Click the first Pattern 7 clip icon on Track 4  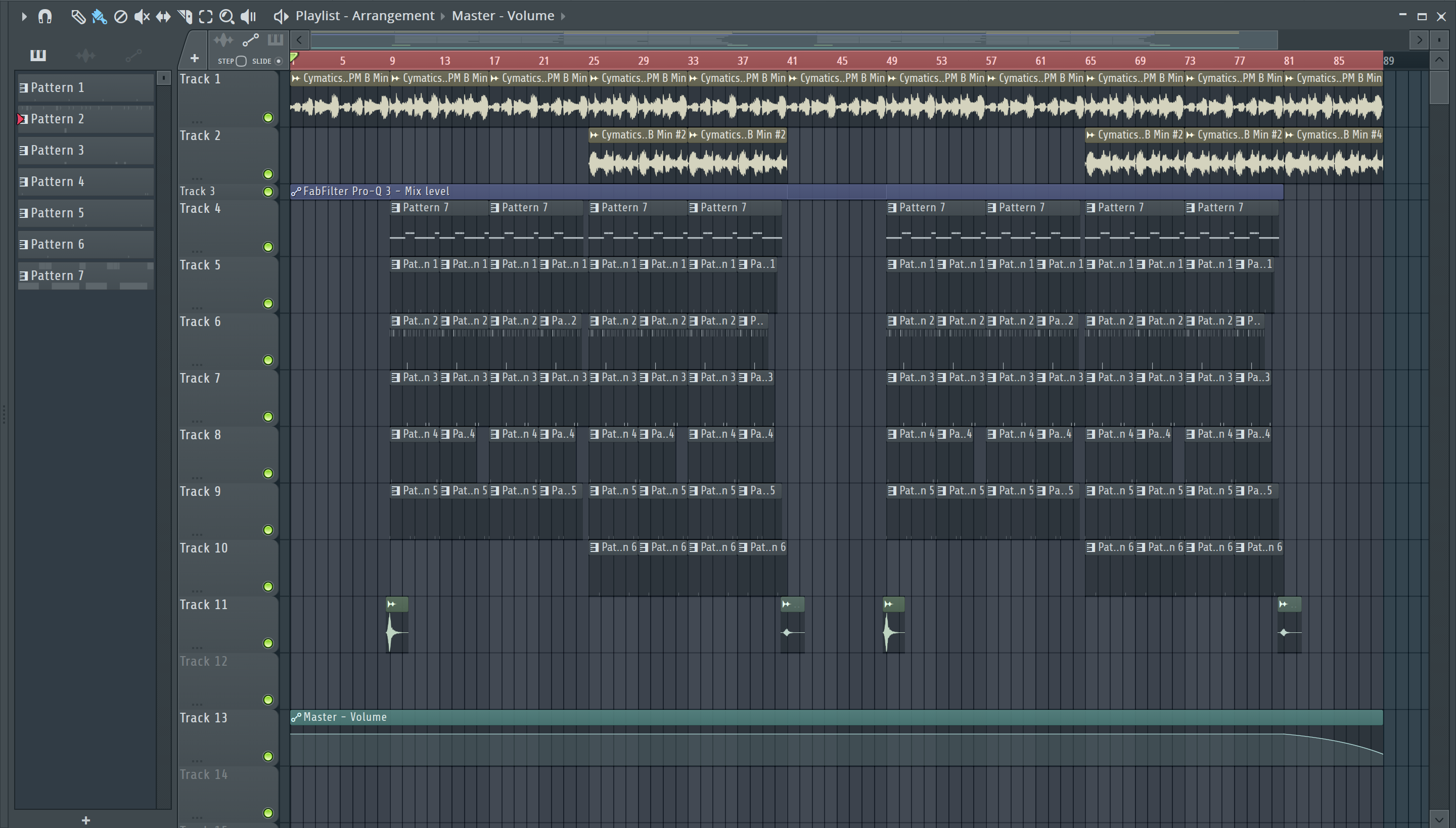point(396,208)
